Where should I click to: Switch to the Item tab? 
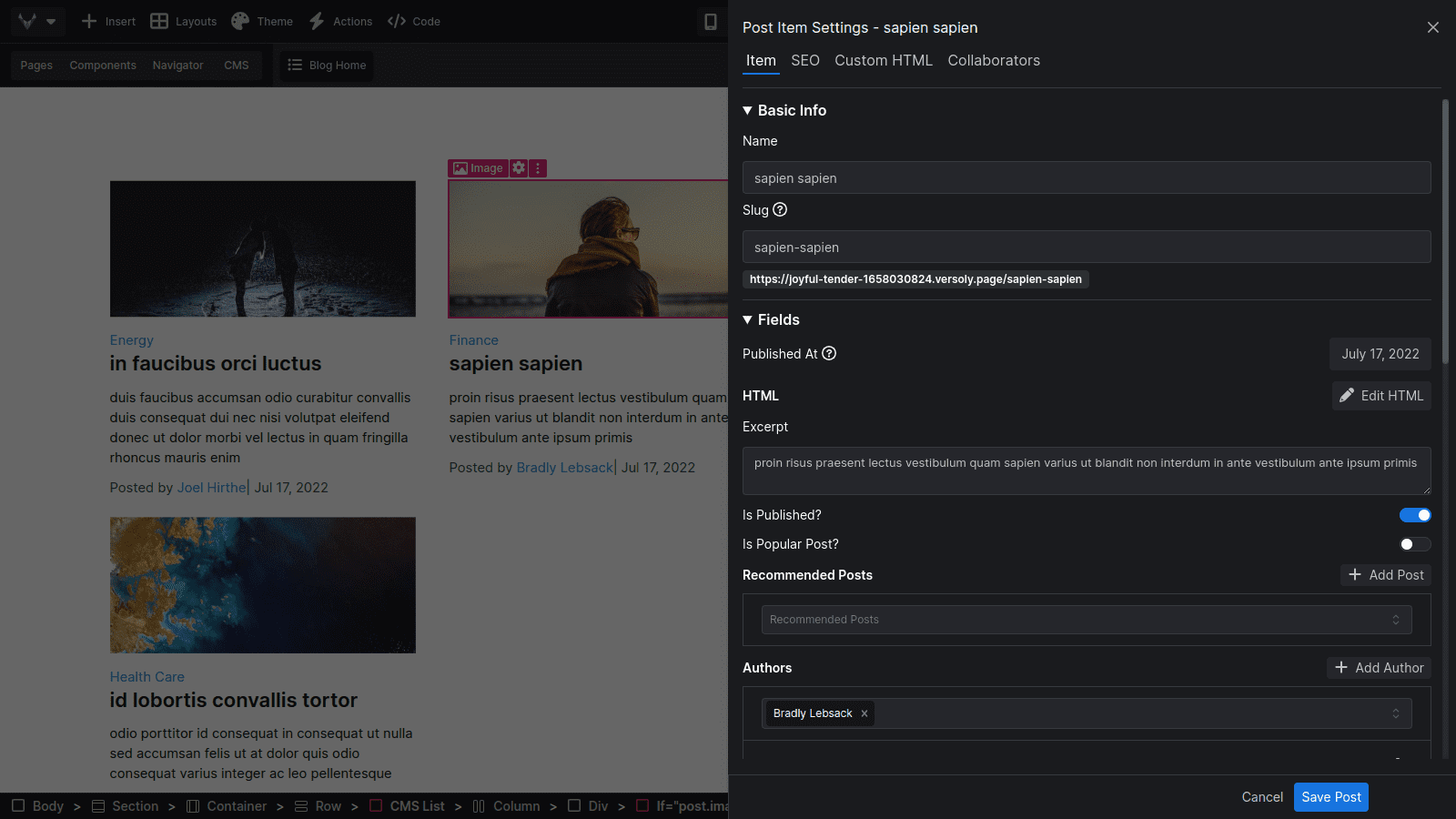pyautogui.click(x=761, y=60)
